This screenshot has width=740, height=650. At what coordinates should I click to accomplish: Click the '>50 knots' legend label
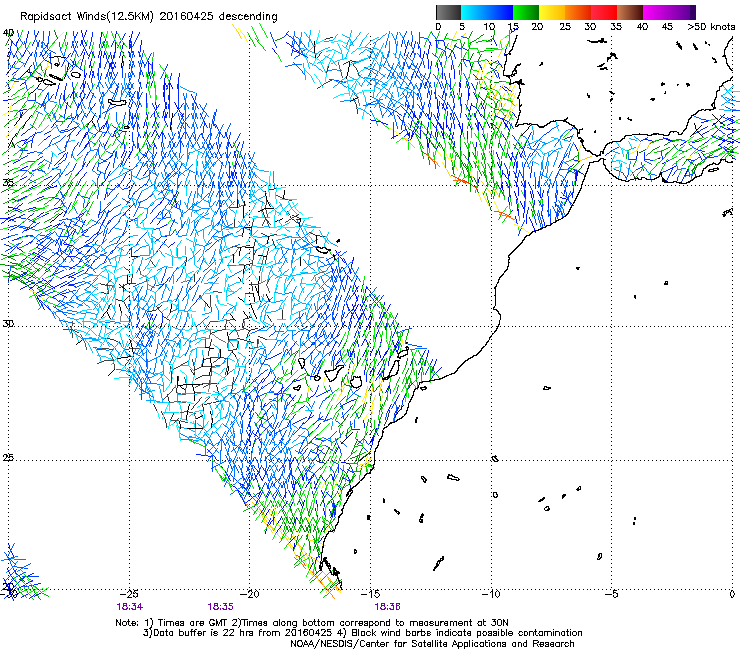coord(711,27)
